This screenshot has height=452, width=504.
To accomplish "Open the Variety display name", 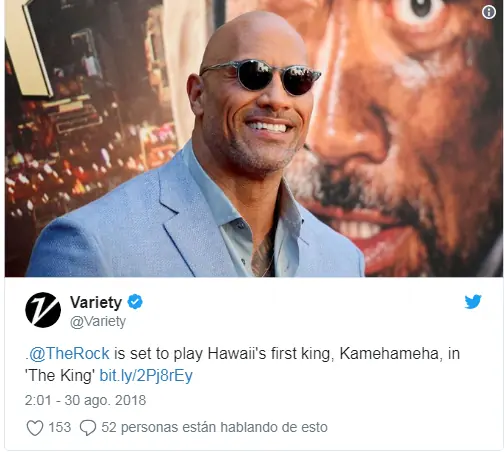I will [96, 302].
